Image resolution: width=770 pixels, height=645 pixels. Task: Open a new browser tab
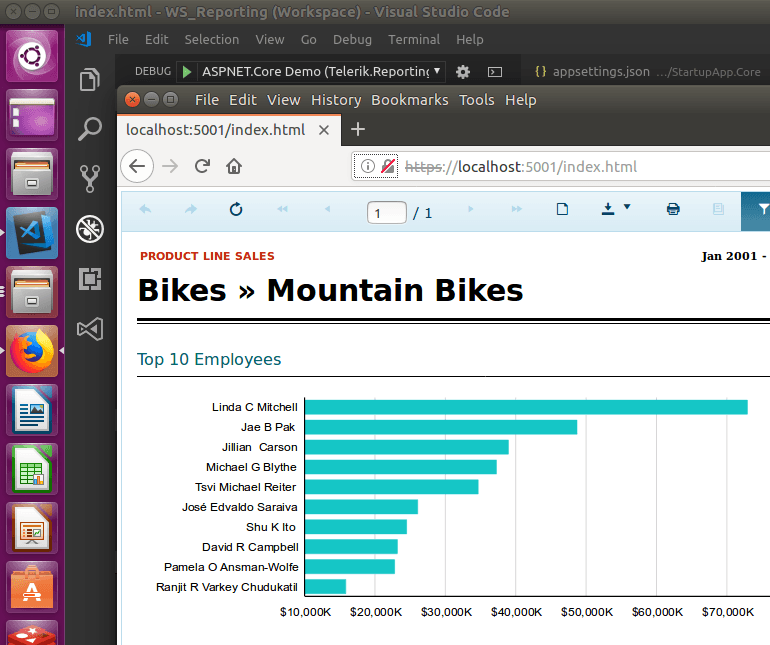(x=358, y=129)
